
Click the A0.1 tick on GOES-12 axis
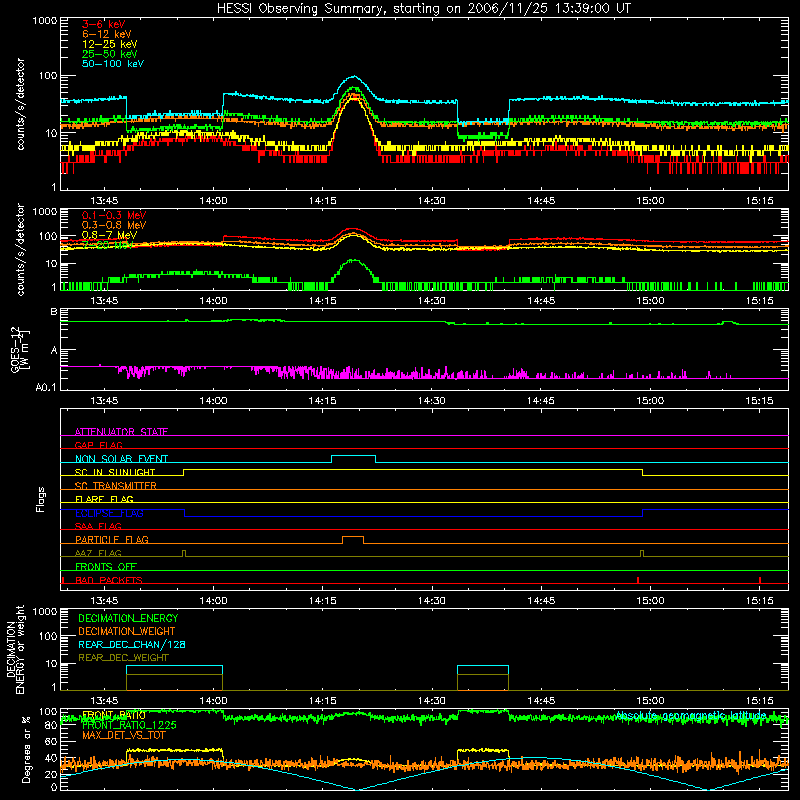pyautogui.click(x=45, y=387)
